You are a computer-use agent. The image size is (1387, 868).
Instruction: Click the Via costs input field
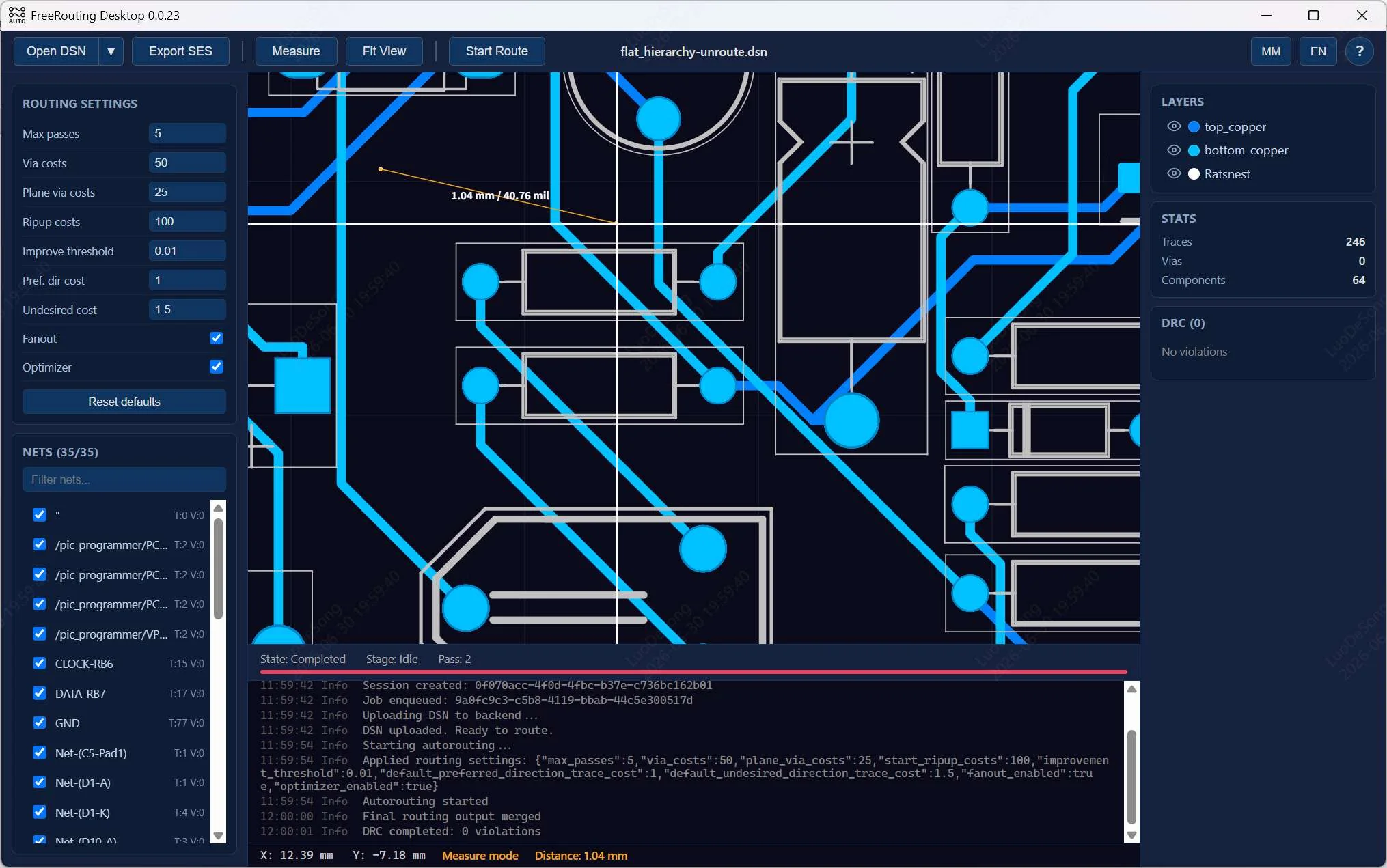tap(187, 163)
